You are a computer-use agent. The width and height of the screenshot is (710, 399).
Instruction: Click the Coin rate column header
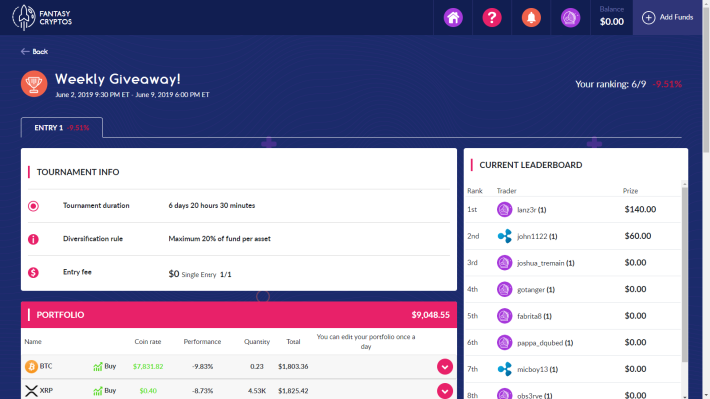[x=148, y=341]
